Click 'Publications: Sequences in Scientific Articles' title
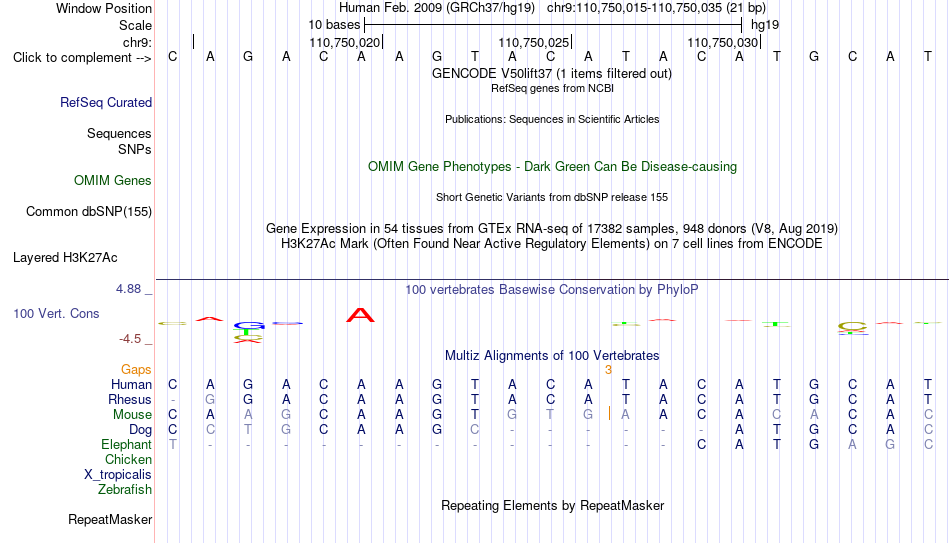Viewport: 950px width, 543px height. click(x=552, y=119)
